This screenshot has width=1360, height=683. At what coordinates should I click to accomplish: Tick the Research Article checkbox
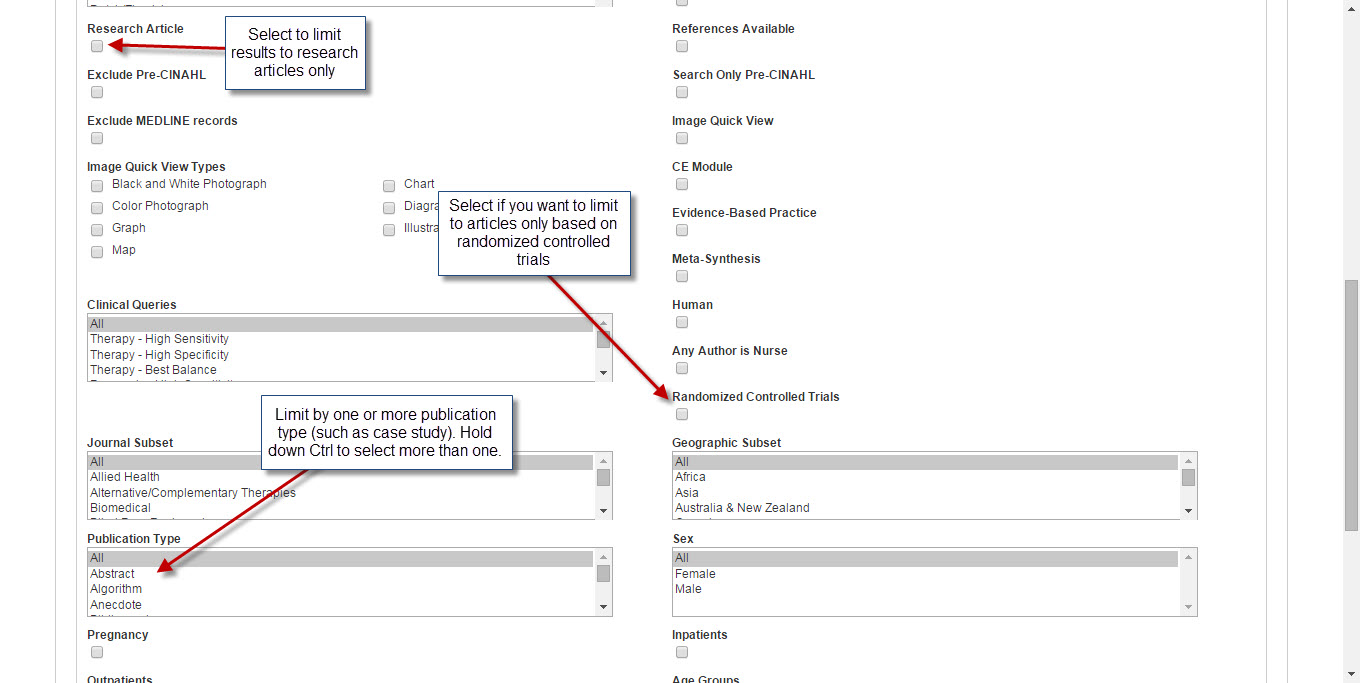[x=97, y=46]
